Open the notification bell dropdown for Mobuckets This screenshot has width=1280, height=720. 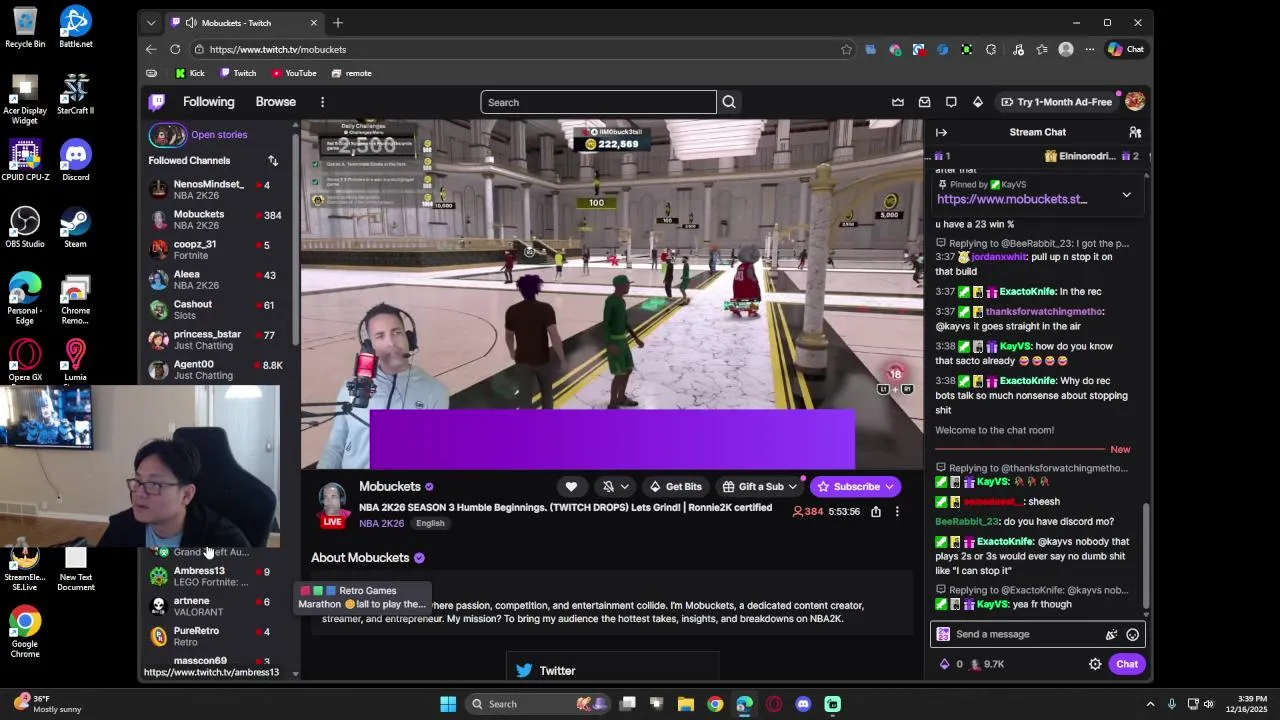point(615,487)
